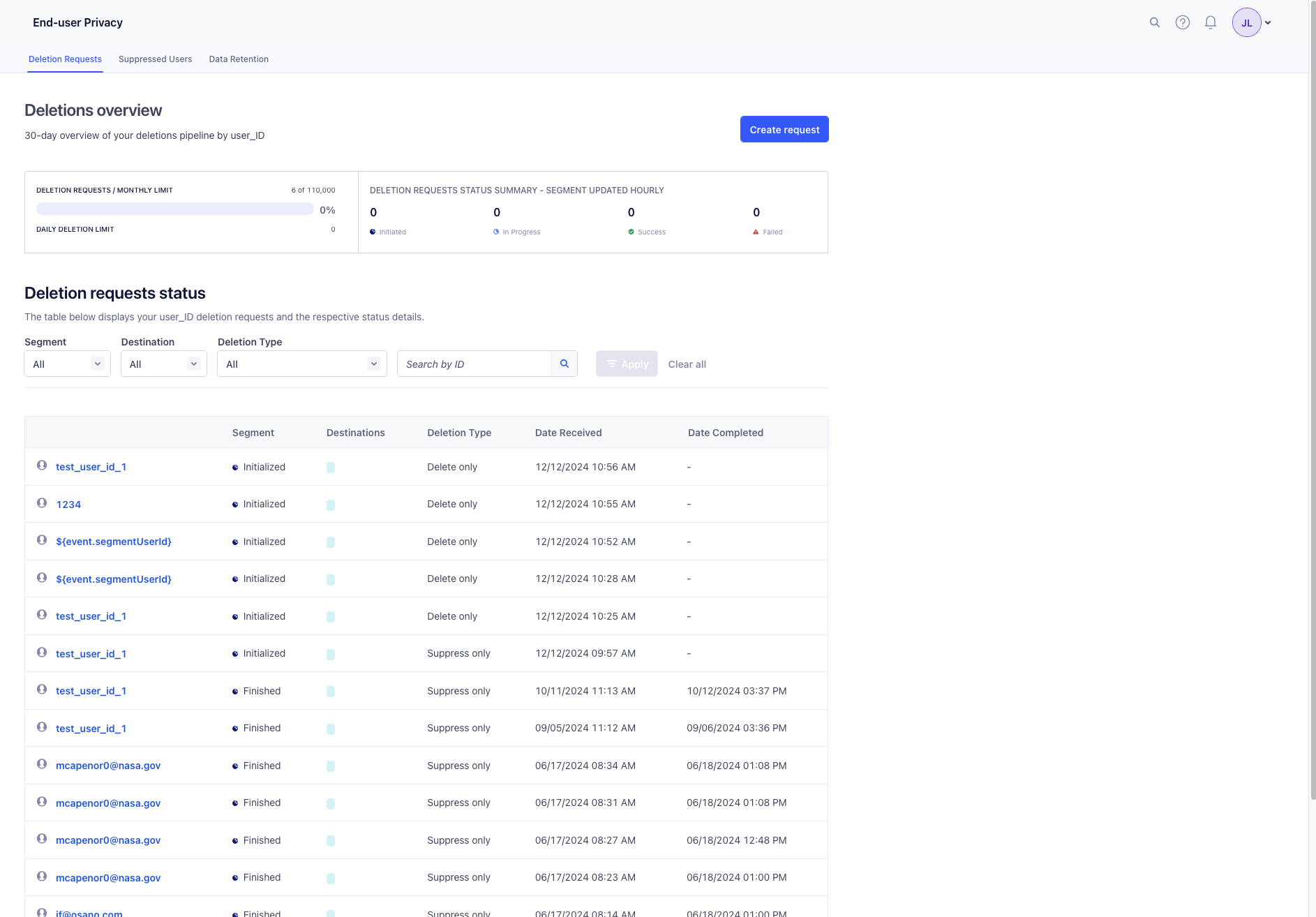
Task: Click user icon in the 10:52 AM row
Action: pyautogui.click(x=42, y=539)
